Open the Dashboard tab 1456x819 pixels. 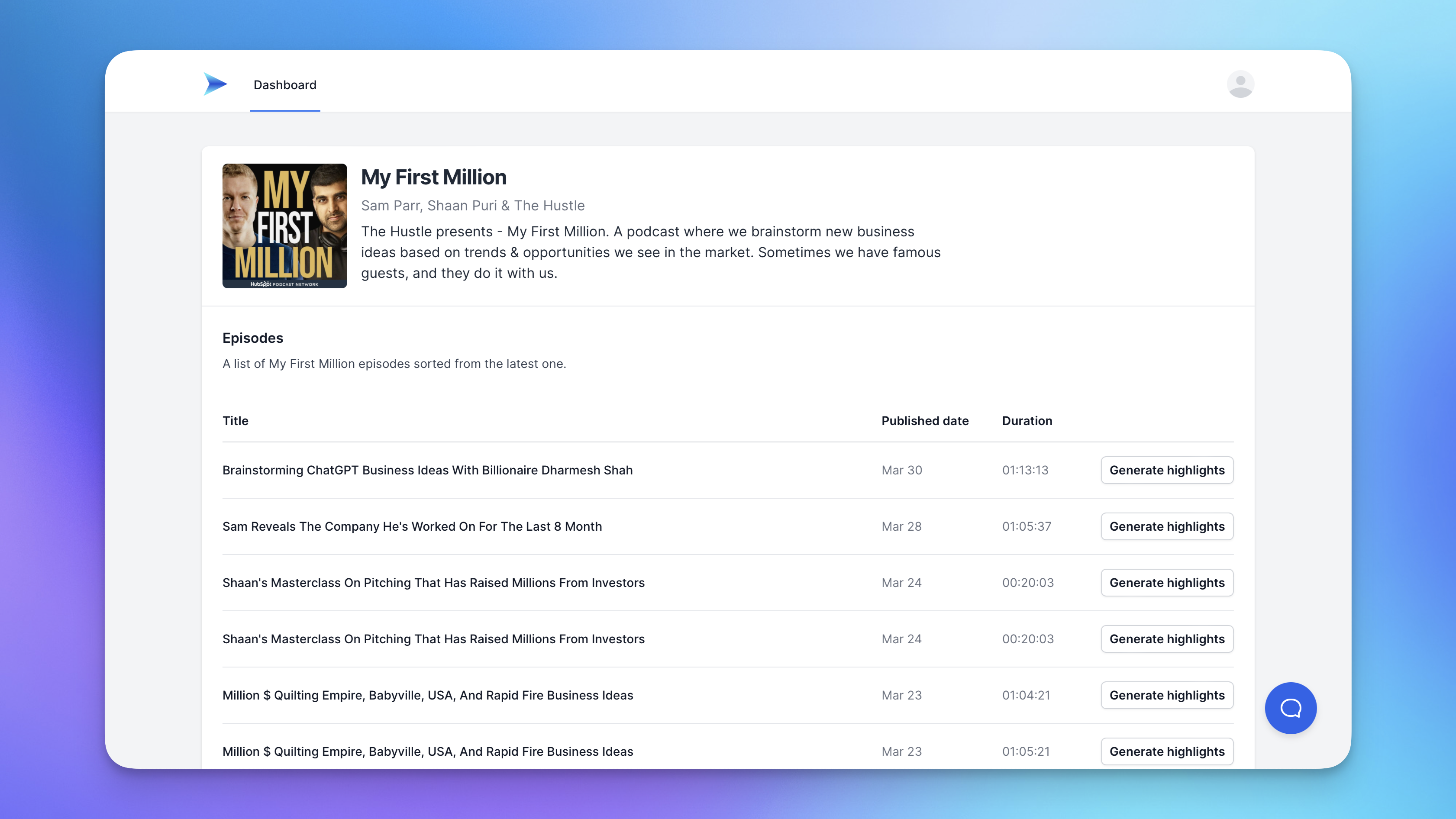click(285, 85)
